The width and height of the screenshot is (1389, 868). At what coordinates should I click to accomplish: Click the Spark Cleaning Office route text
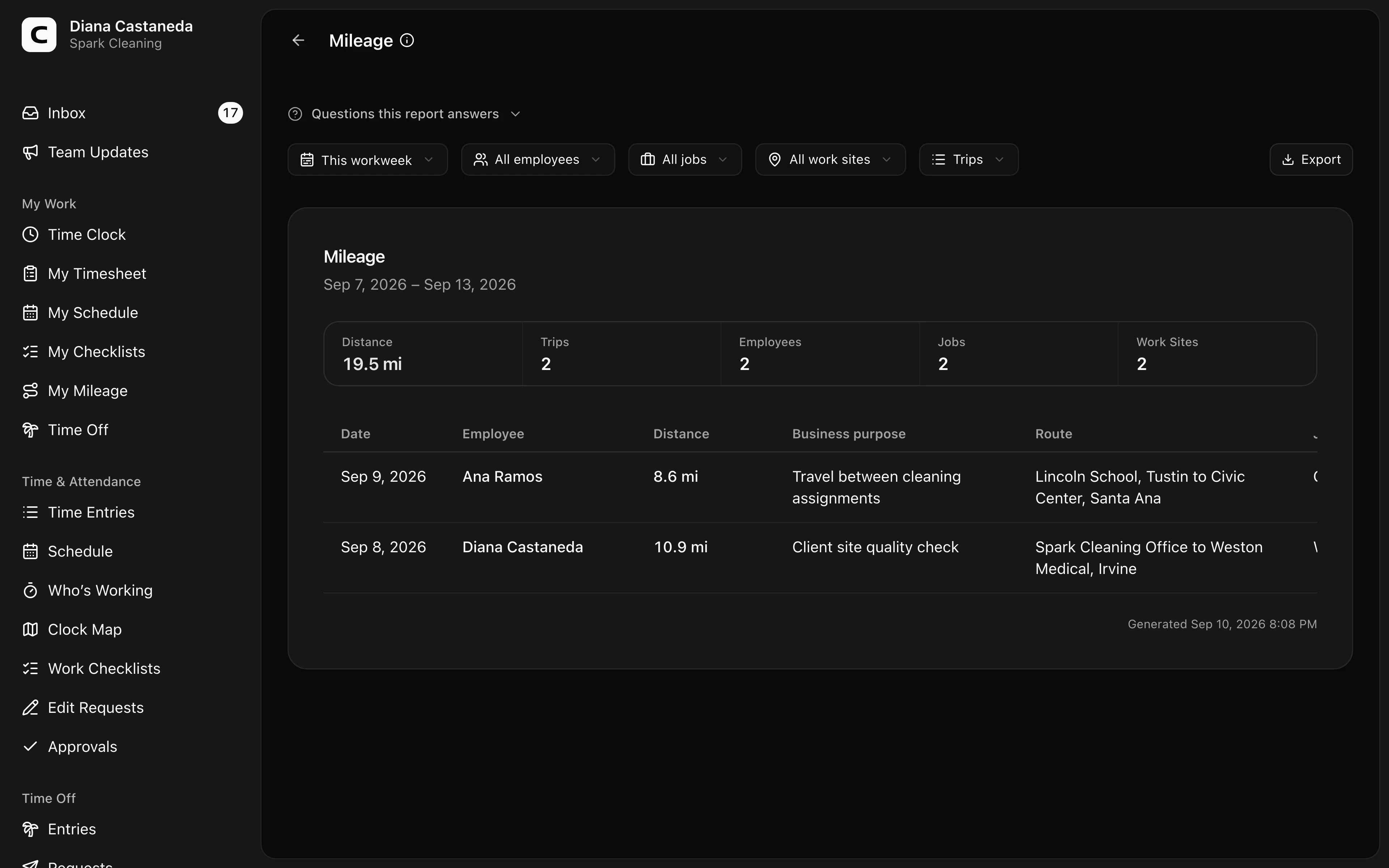click(1149, 558)
